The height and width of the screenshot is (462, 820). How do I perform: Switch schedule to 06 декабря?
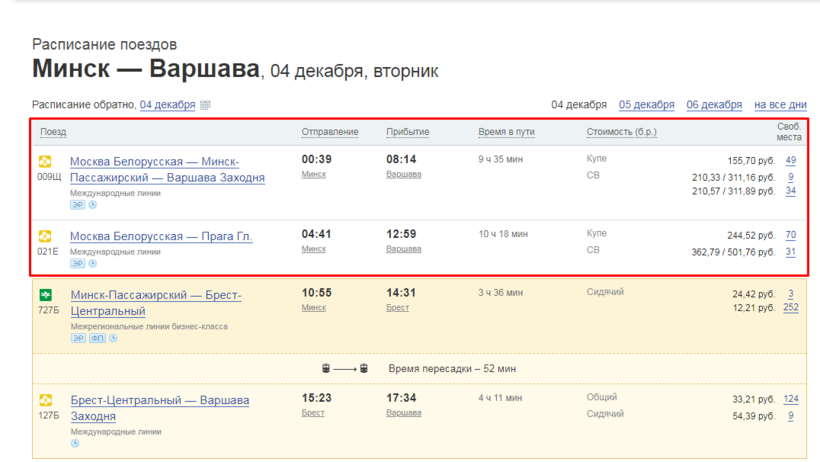pyautogui.click(x=714, y=105)
